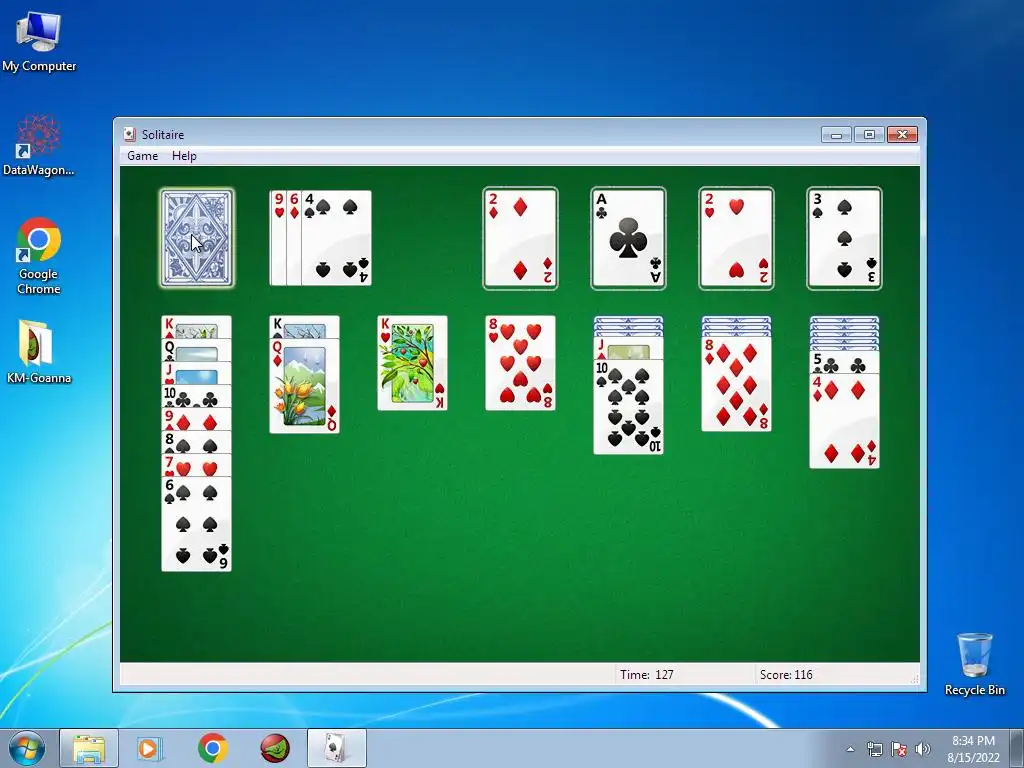Open Google Chrome desktop shortcut

coord(39,256)
